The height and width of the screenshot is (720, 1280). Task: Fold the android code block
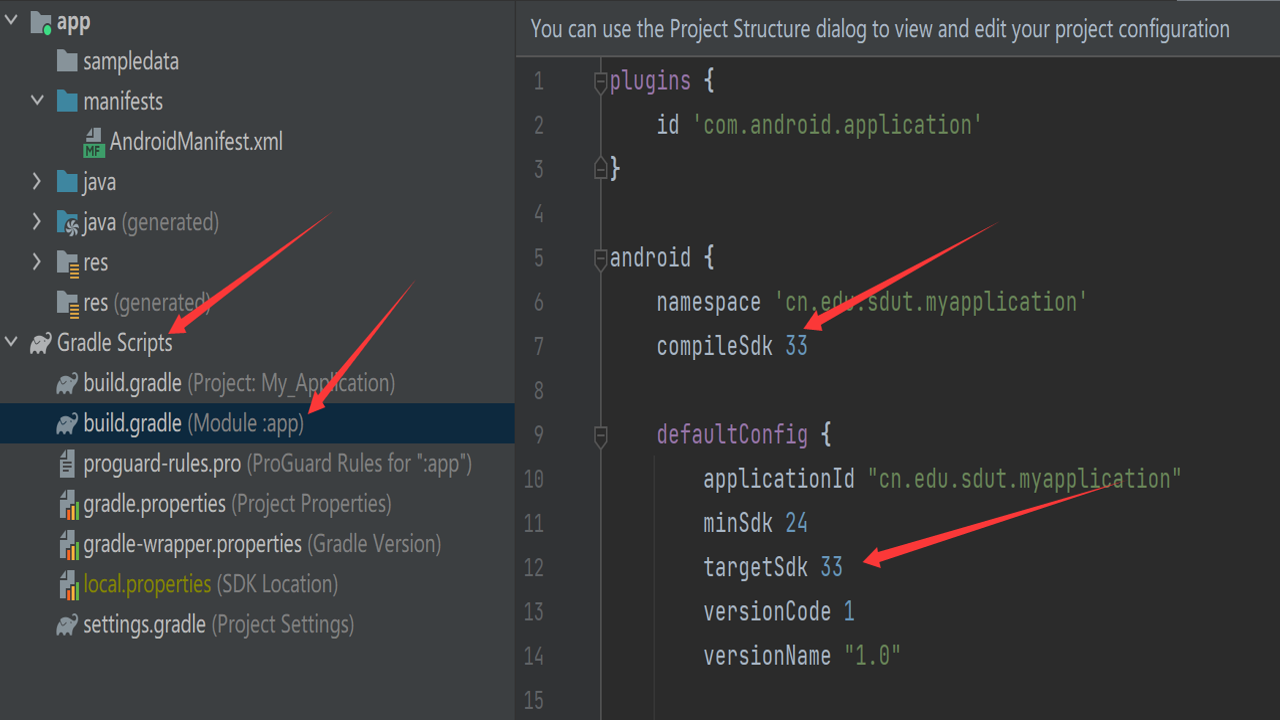[x=601, y=259]
